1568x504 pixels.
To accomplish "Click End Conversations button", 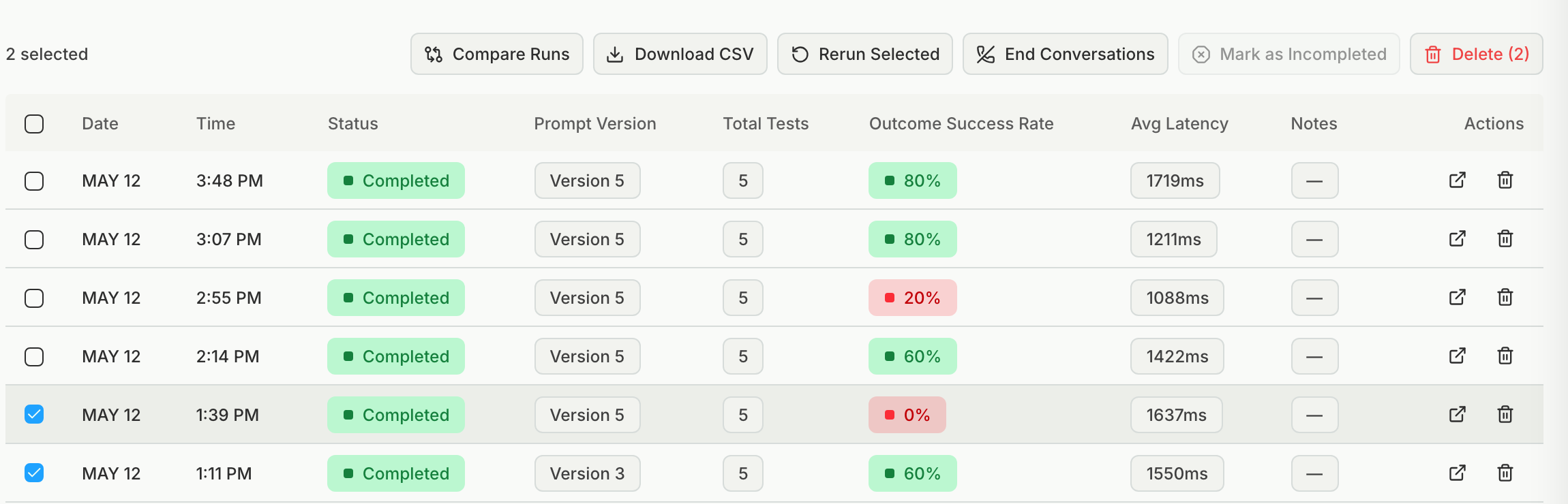I will click(1066, 54).
